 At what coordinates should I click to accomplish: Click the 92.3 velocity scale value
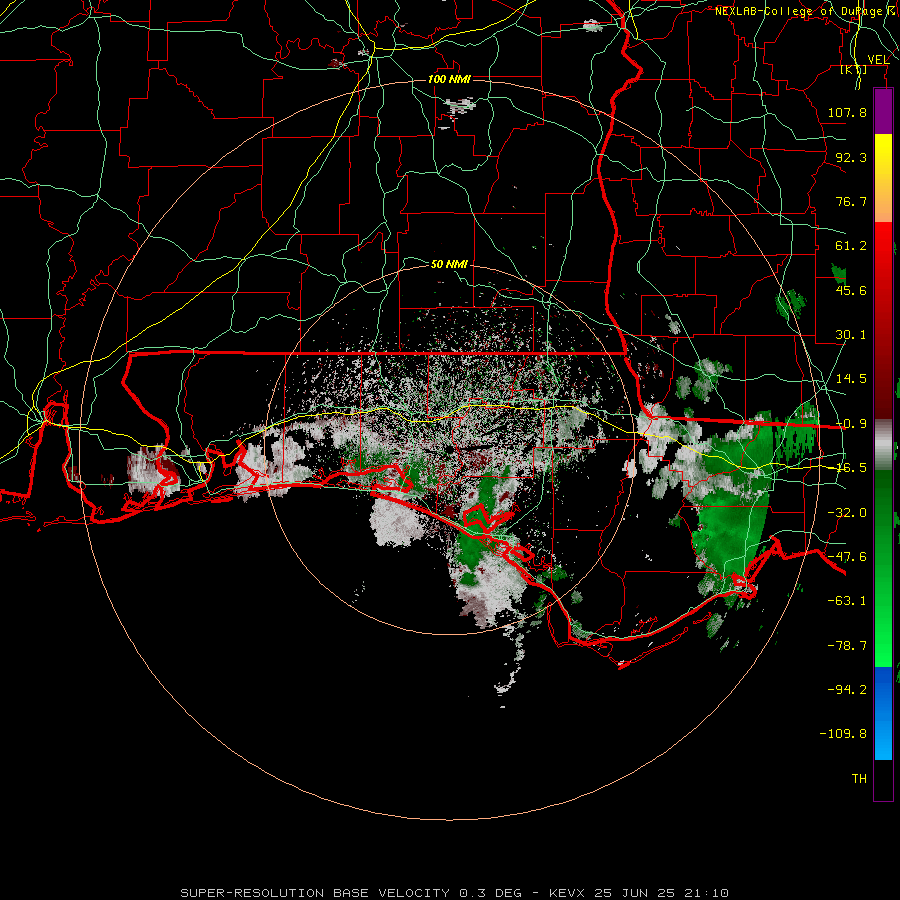851,157
